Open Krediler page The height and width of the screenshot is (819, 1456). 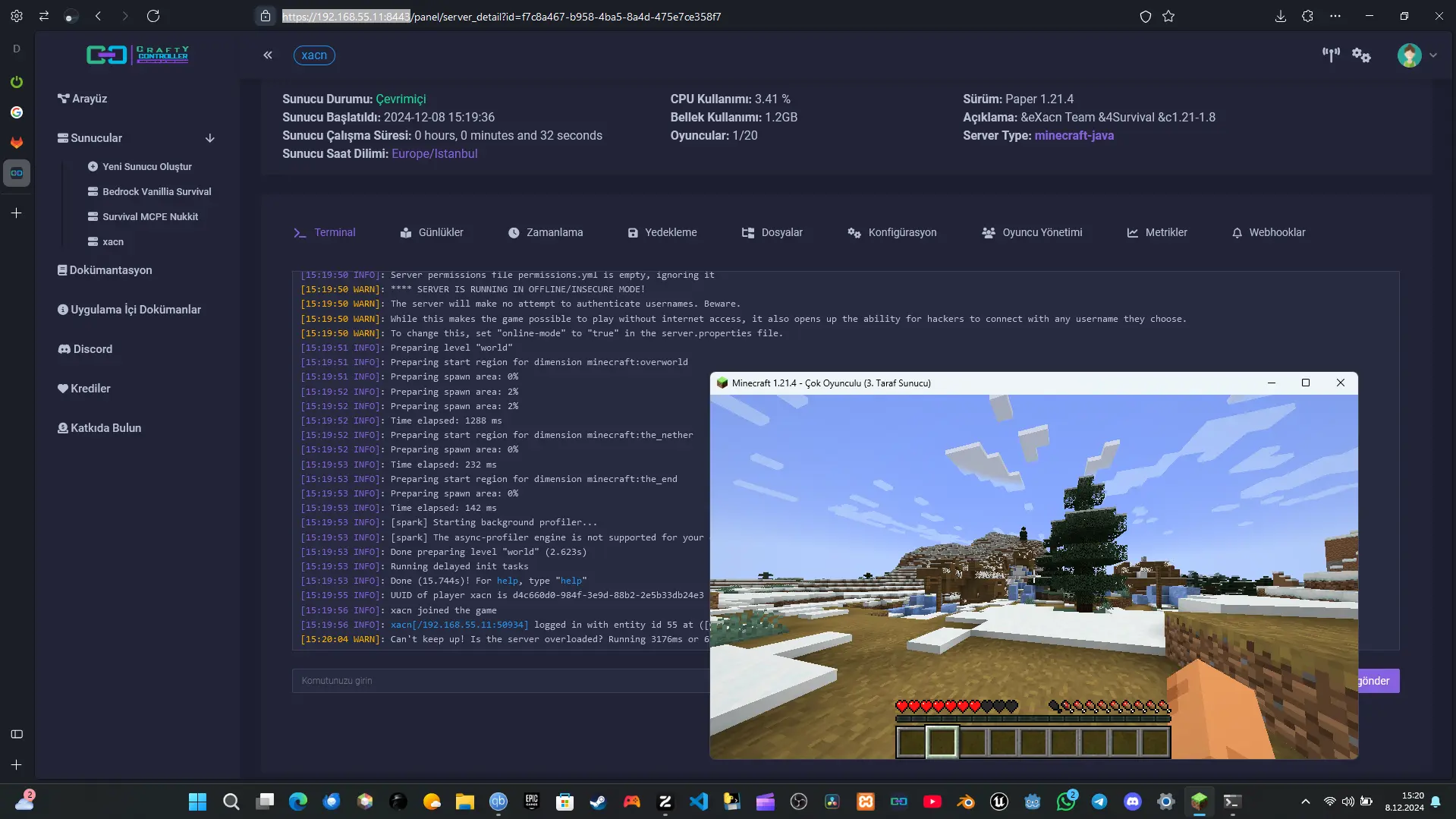(x=83, y=389)
